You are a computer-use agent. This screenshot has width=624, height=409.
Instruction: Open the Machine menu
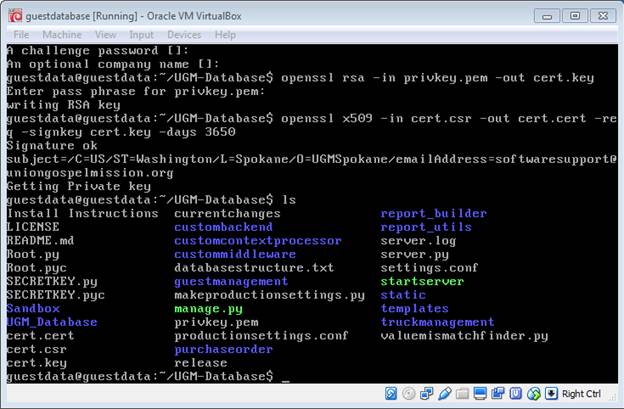[x=61, y=34]
